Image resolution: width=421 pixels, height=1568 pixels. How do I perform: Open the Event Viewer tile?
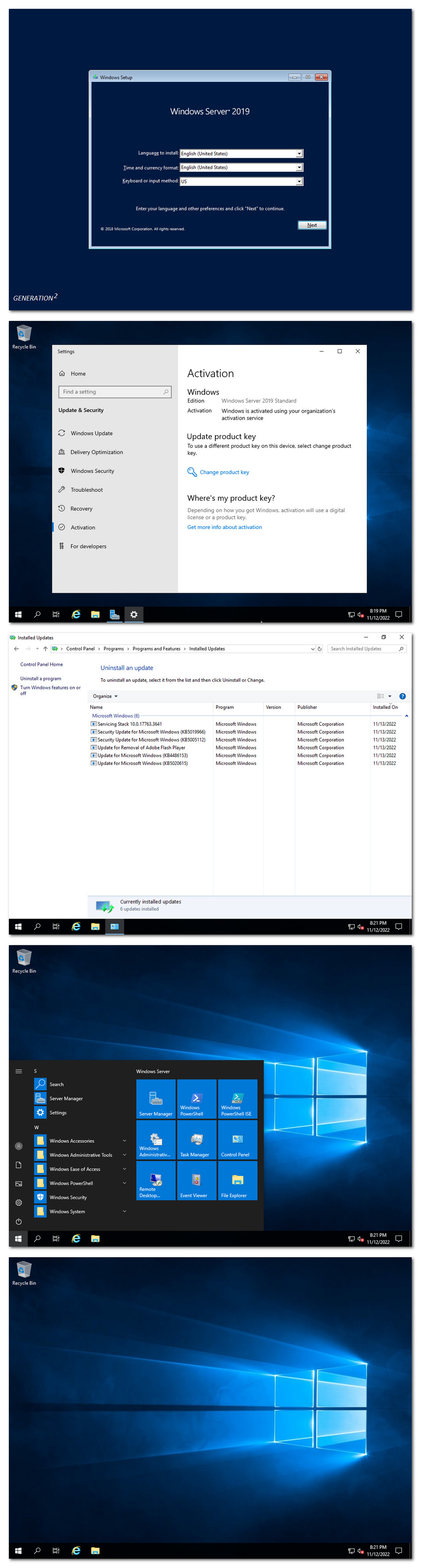coord(196,1181)
